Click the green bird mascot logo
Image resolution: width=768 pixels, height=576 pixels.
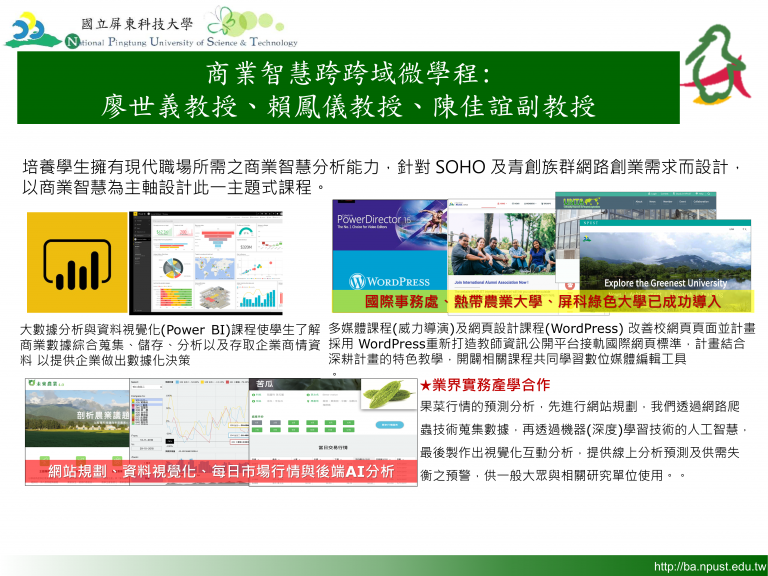click(x=717, y=65)
